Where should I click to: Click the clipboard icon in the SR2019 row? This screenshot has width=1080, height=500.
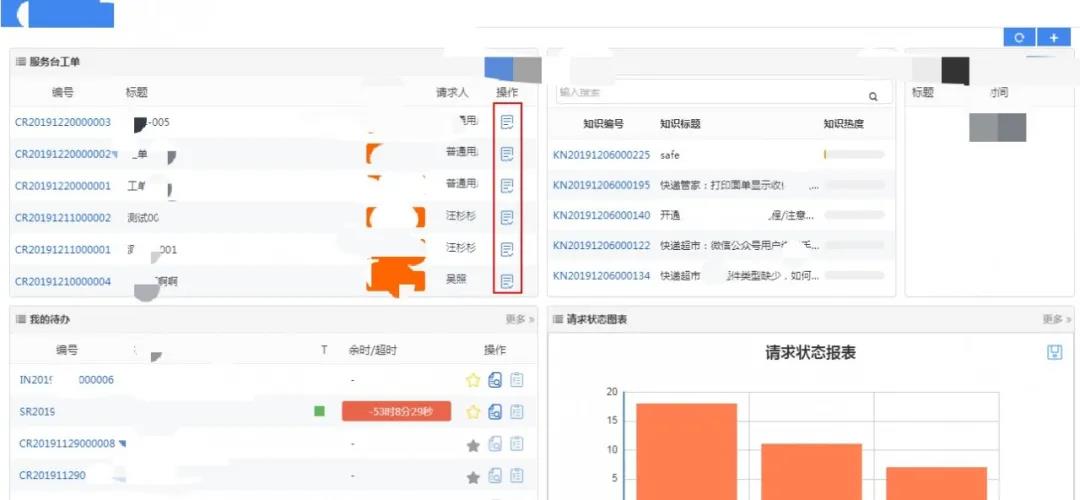[517, 412]
